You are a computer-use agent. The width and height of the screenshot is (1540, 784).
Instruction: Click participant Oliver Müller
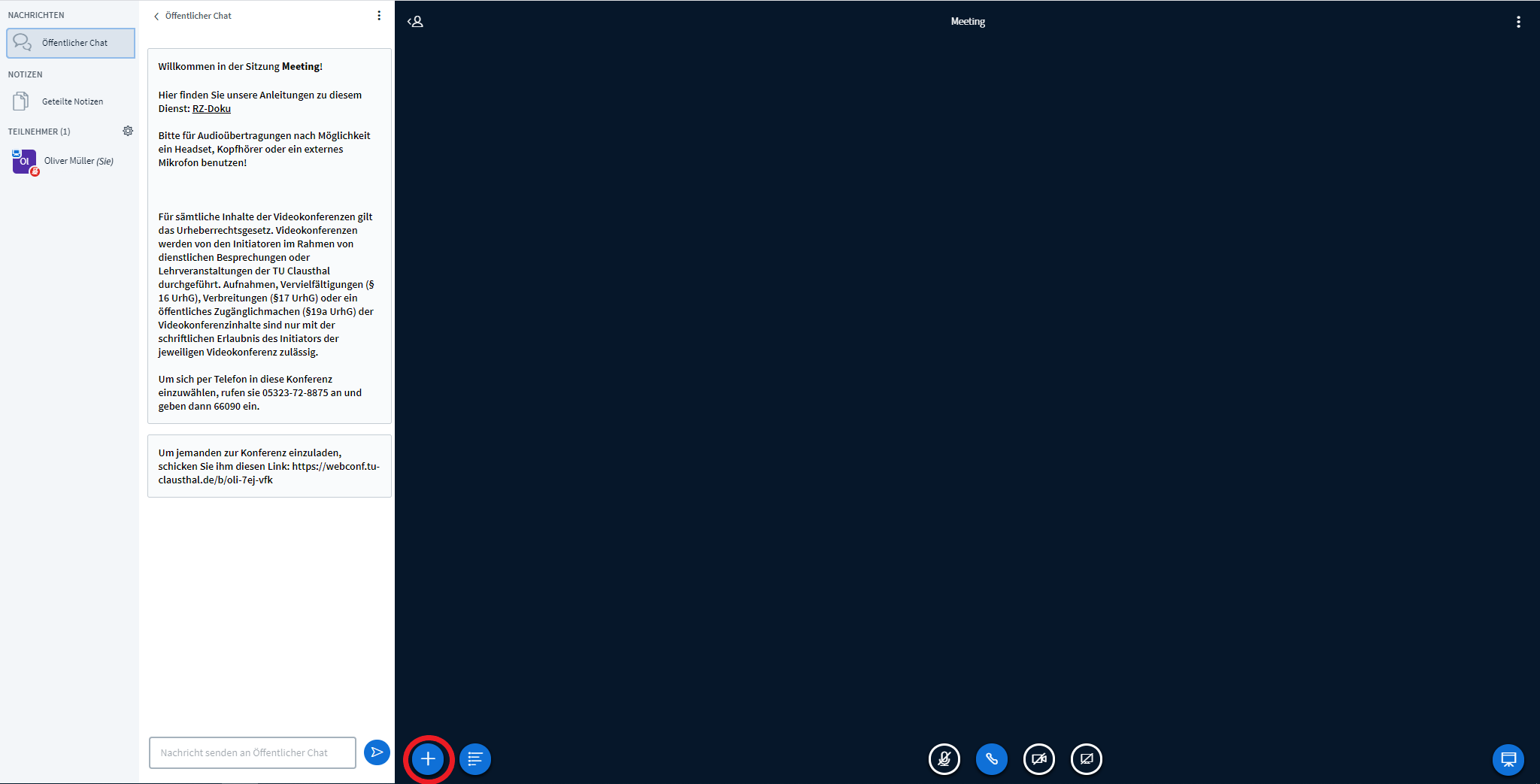(78, 161)
